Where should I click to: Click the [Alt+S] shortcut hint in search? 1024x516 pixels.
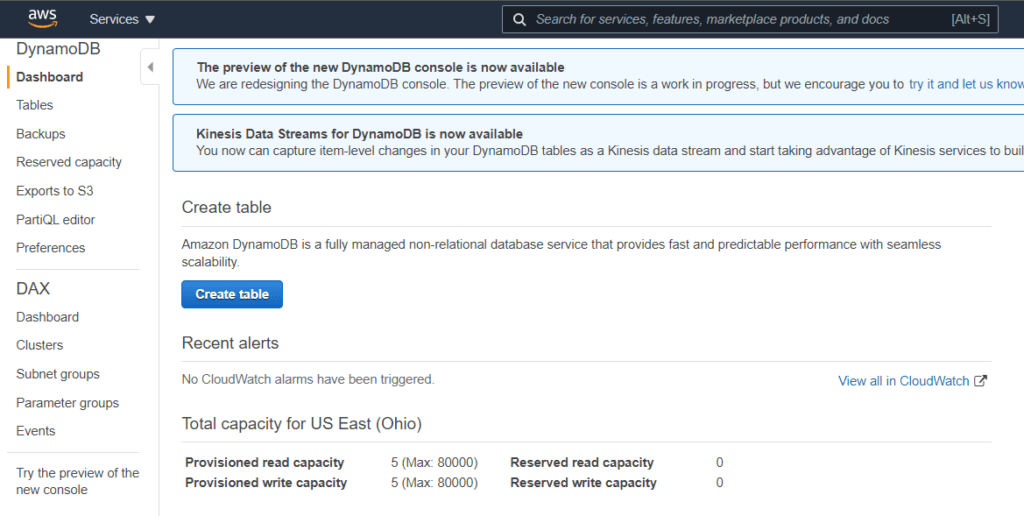(x=970, y=20)
